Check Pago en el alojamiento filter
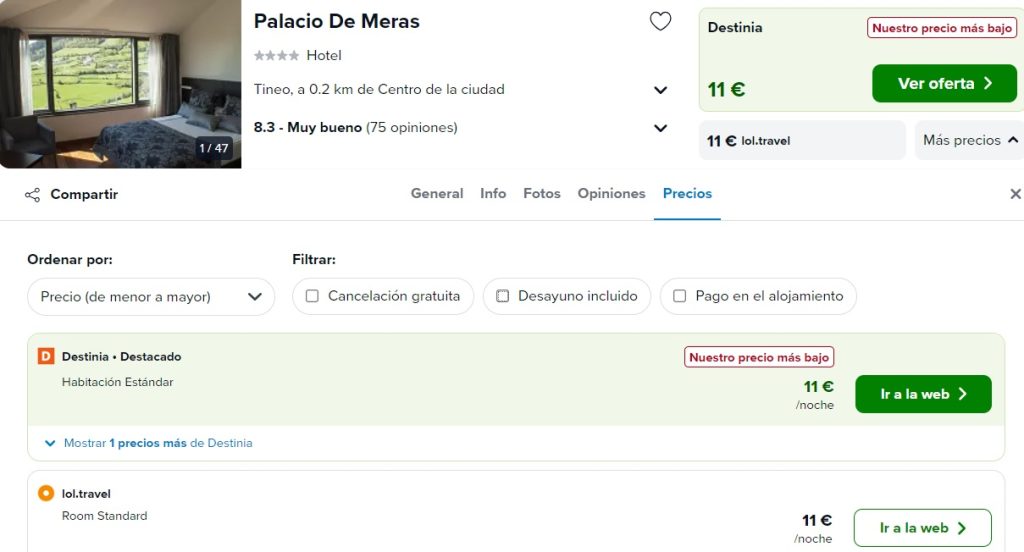Viewport: 1024px width, 552px height. click(x=680, y=296)
